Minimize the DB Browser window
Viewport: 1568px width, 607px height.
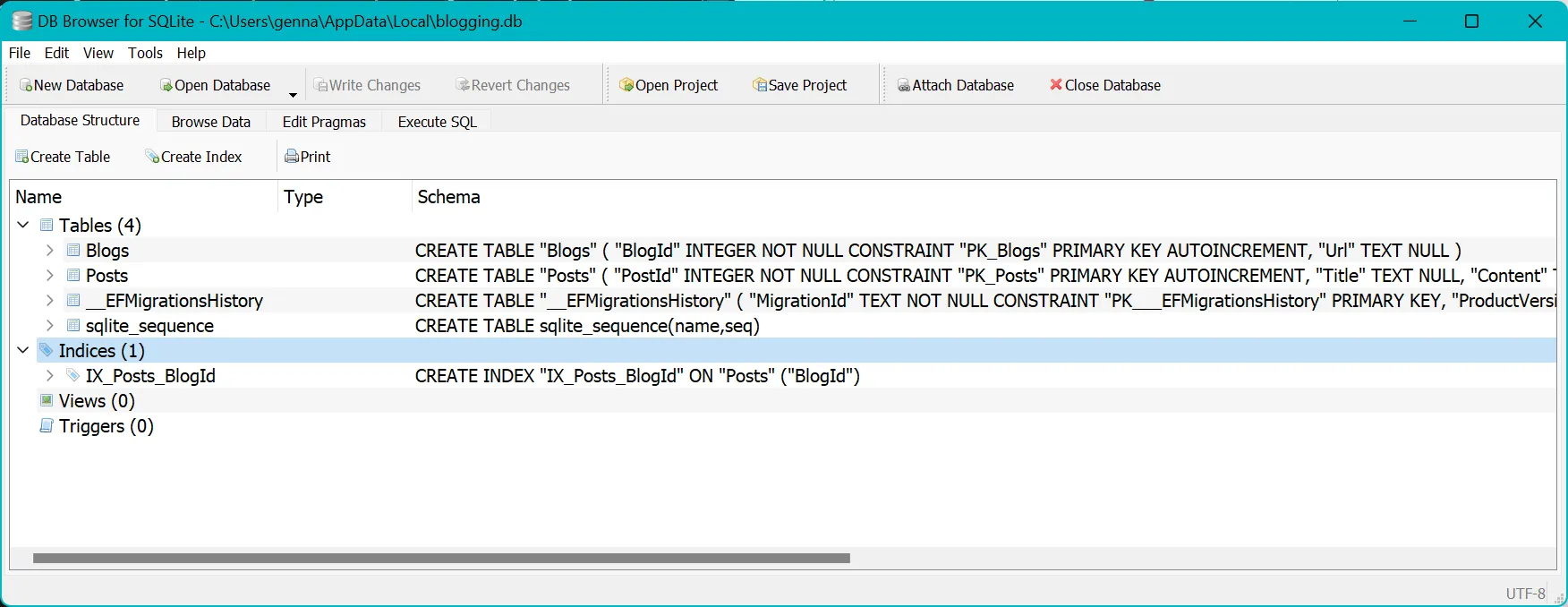point(1410,21)
